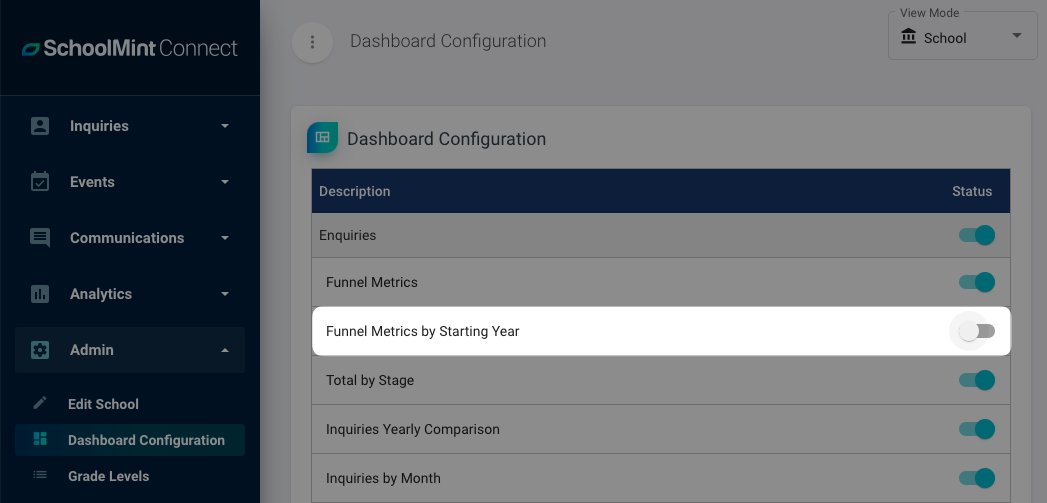The height and width of the screenshot is (503, 1047).
Task: Click the Analytics bar chart icon
Action: (40, 294)
